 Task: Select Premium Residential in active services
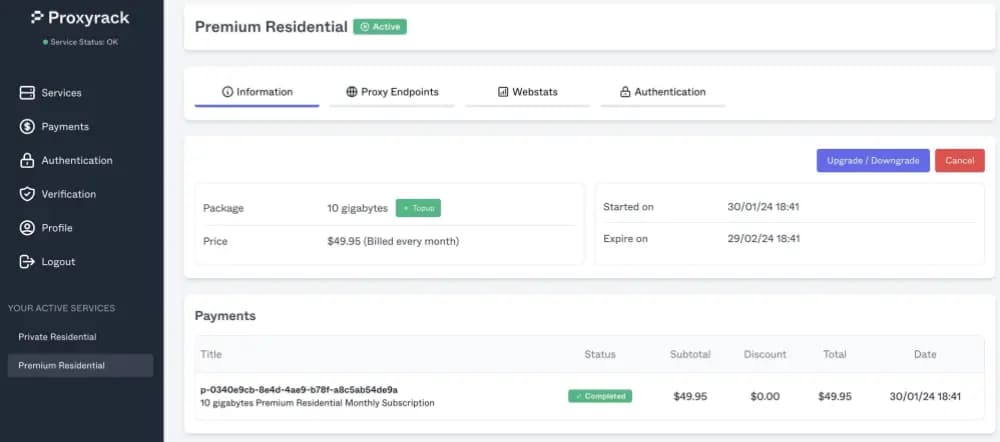coord(62,366)
